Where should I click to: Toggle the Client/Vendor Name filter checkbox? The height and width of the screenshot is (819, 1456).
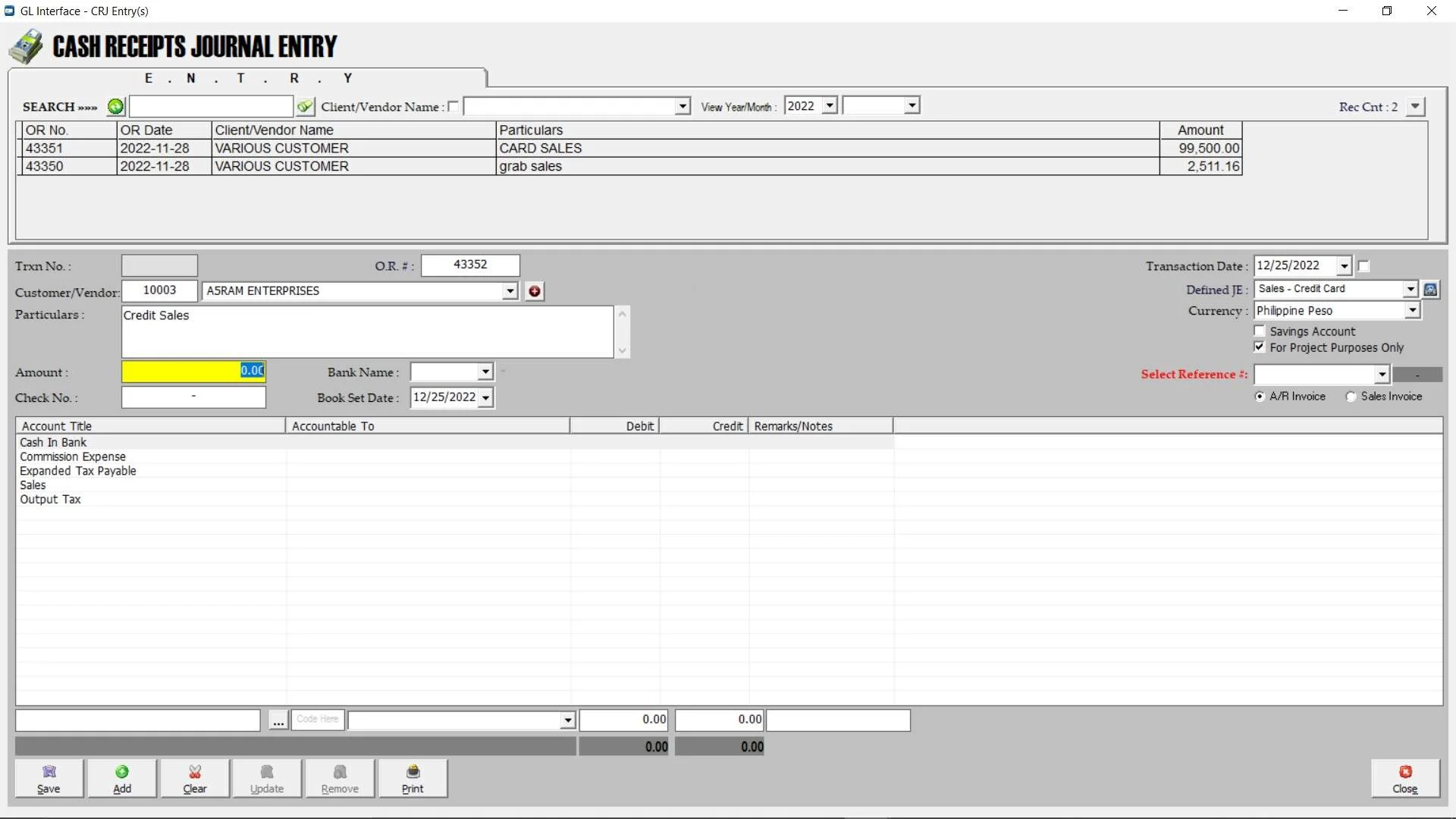tap(453, 107)
